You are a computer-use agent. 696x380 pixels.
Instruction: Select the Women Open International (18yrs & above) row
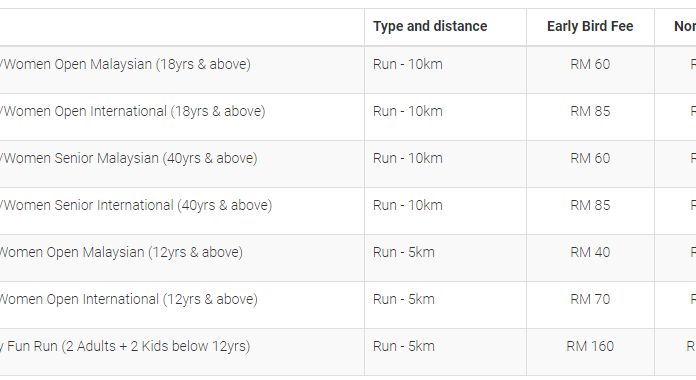coord(348,117)
